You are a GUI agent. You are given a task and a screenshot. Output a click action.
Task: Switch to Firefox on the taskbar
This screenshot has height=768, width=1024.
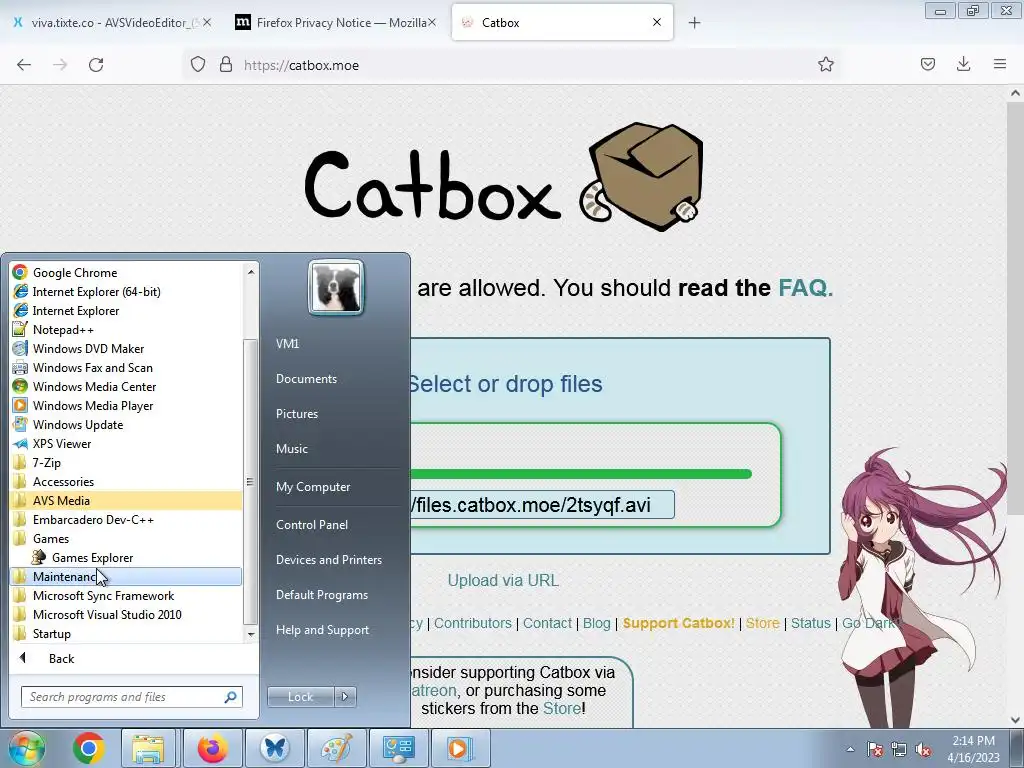tap(212, 748)
